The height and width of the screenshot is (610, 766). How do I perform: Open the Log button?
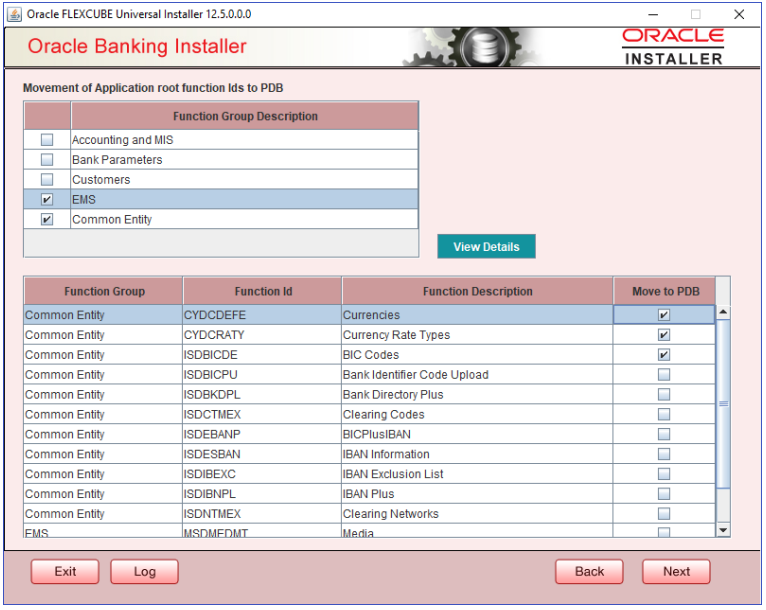click(x=145, y=571)
